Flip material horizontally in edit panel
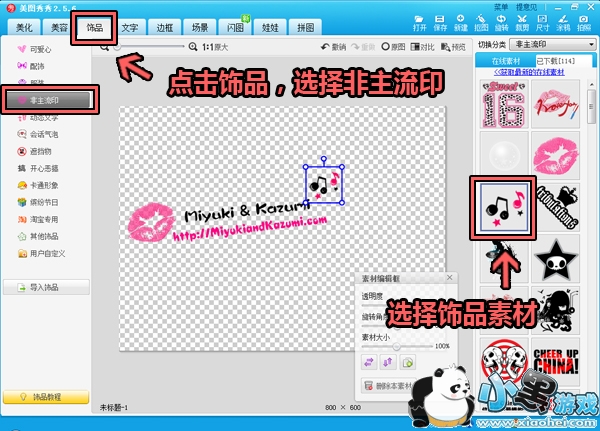Image resolution: width=600 pixels, height=431 pixels. point(369,362)
